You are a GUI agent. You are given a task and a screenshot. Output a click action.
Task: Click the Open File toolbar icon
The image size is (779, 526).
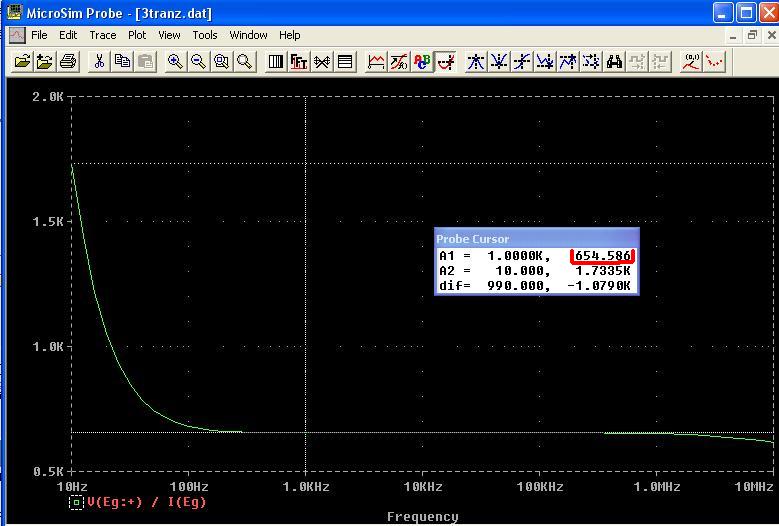pos(22,62)
